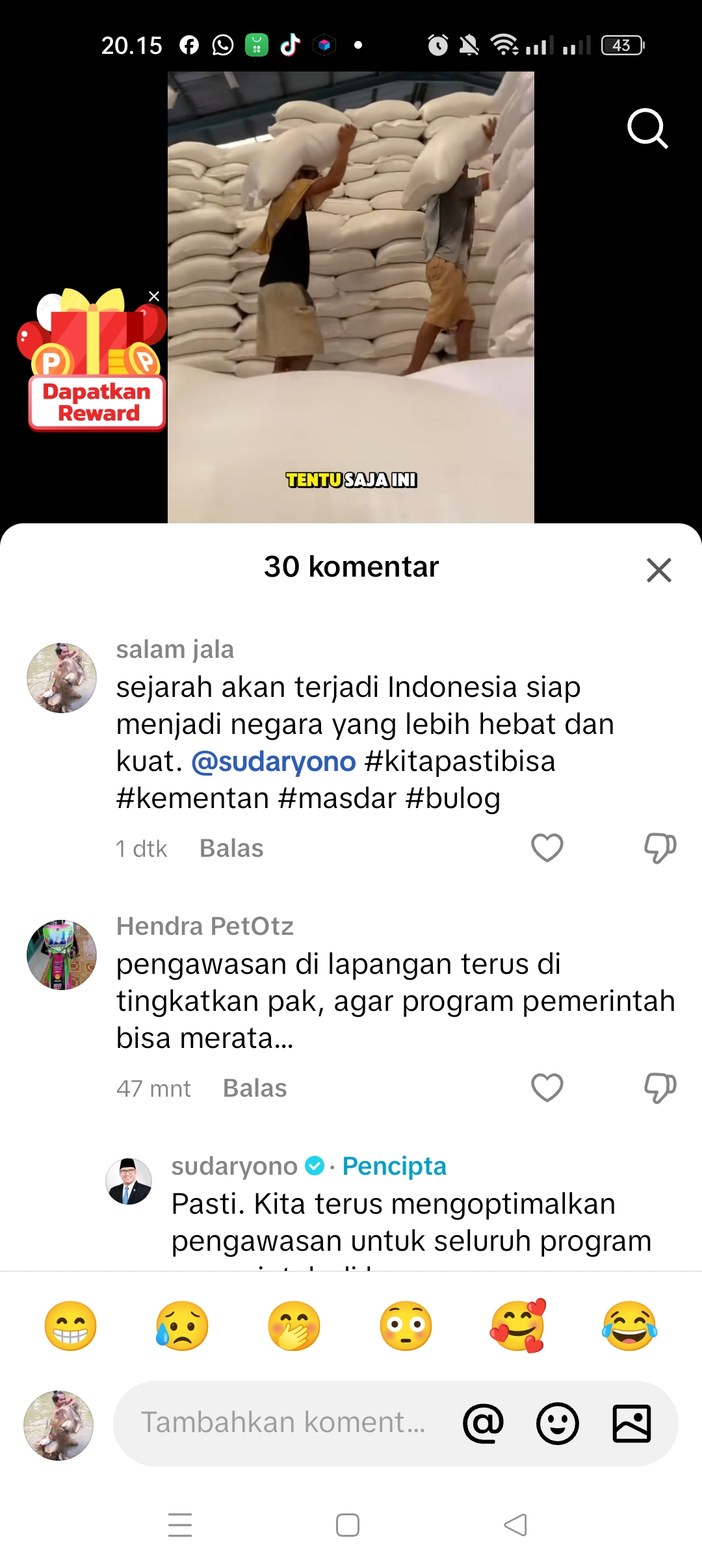Attach an image to comment
This screenshot has height=1568, width=702.
(632, 1424)
